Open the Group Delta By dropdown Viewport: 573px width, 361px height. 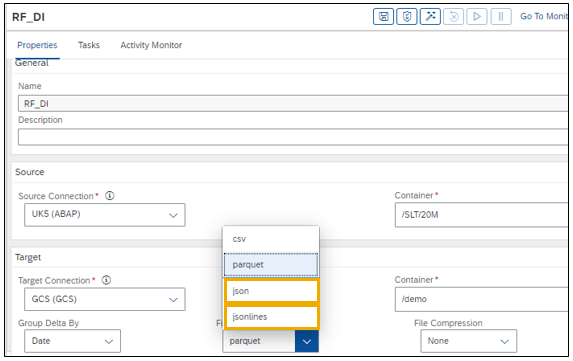coord(72,341)
